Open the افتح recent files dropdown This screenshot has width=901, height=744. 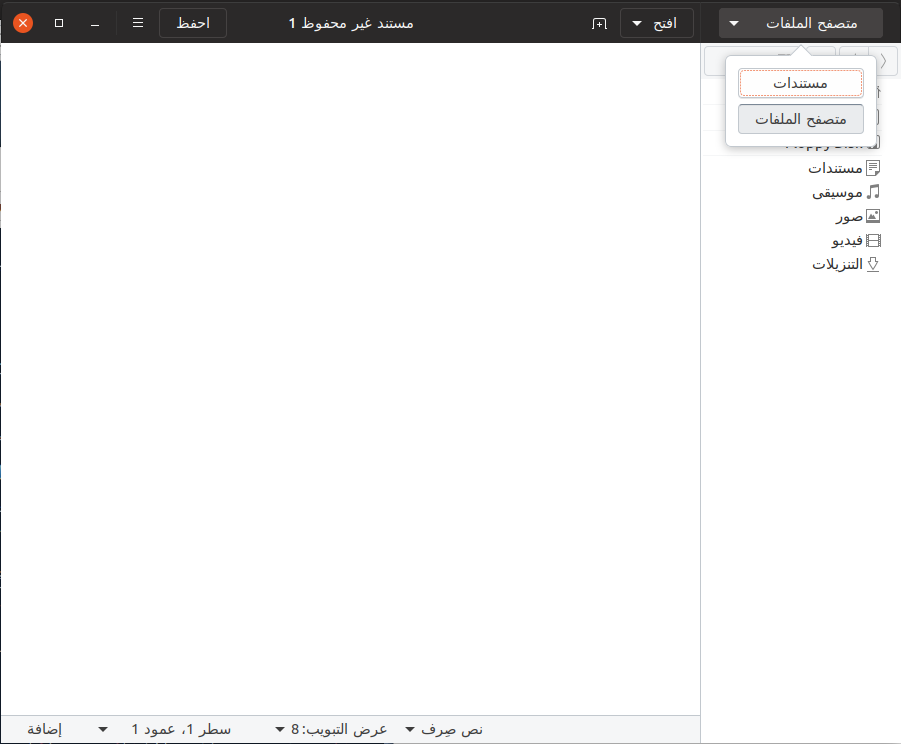point(656,23)
